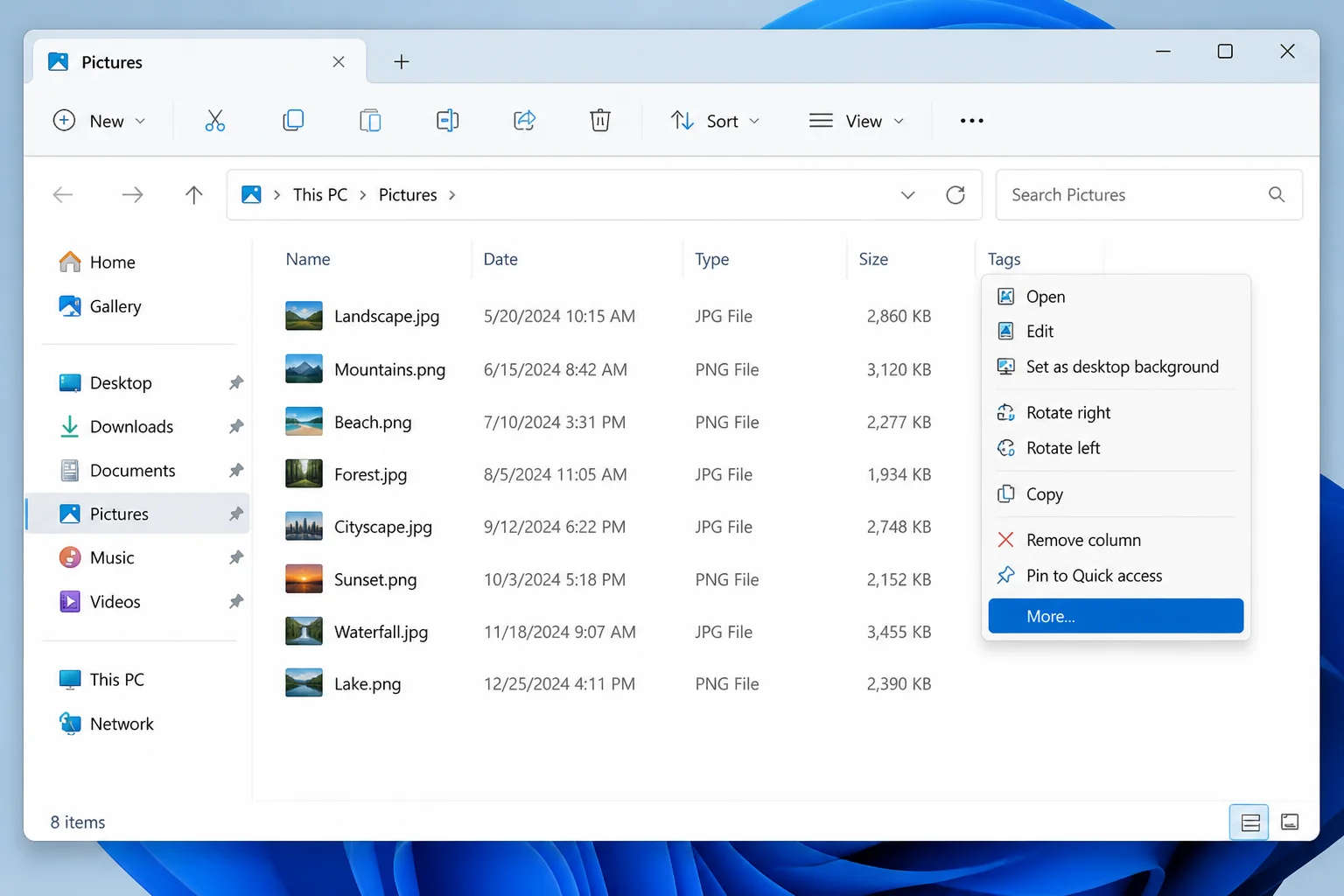Click the Tags column header
This screenshot has width=1344, height=896.
pyautogui.click(x=1004, y=259)
